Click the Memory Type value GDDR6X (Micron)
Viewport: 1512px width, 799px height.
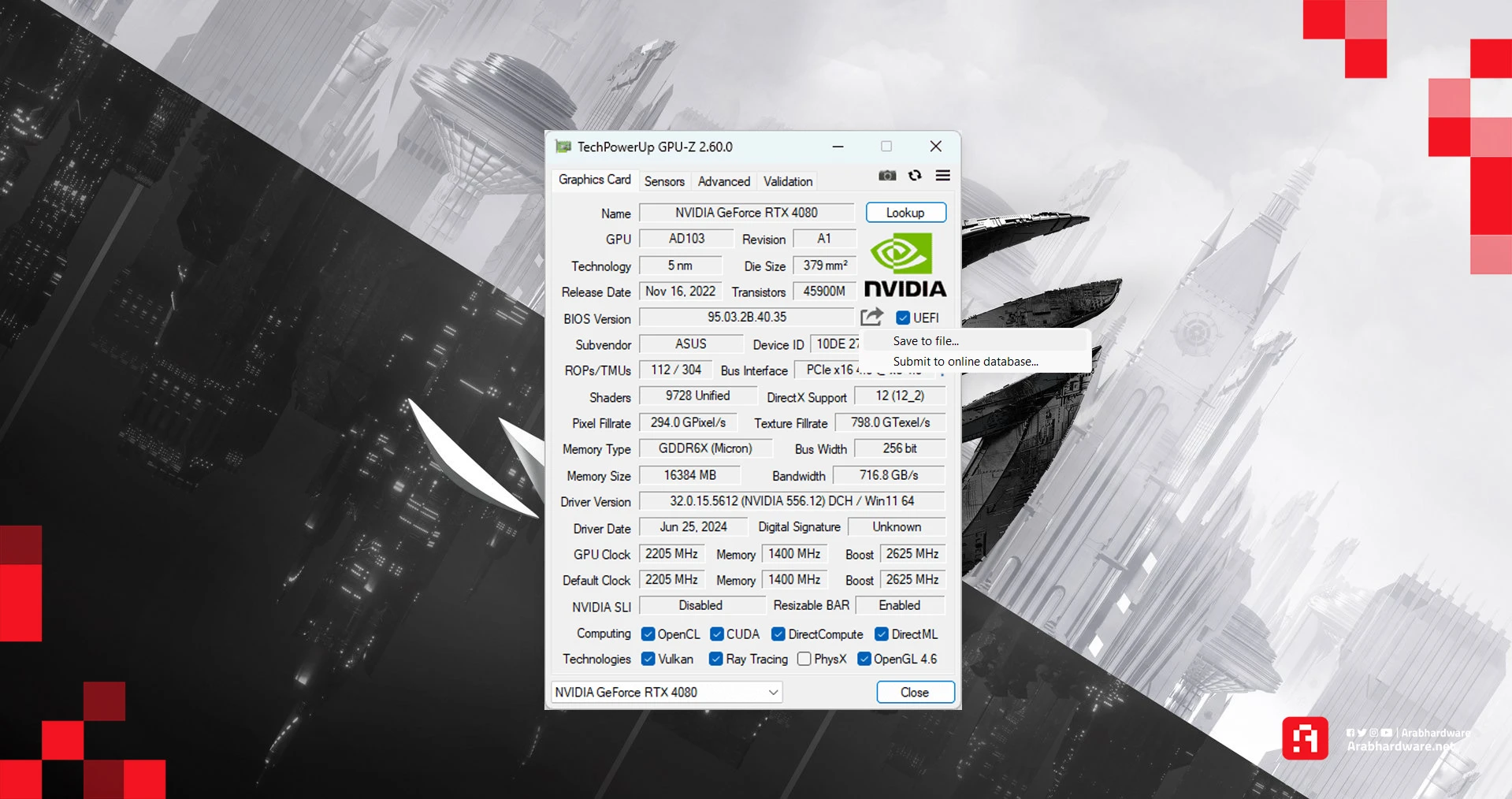click(705, 448)
